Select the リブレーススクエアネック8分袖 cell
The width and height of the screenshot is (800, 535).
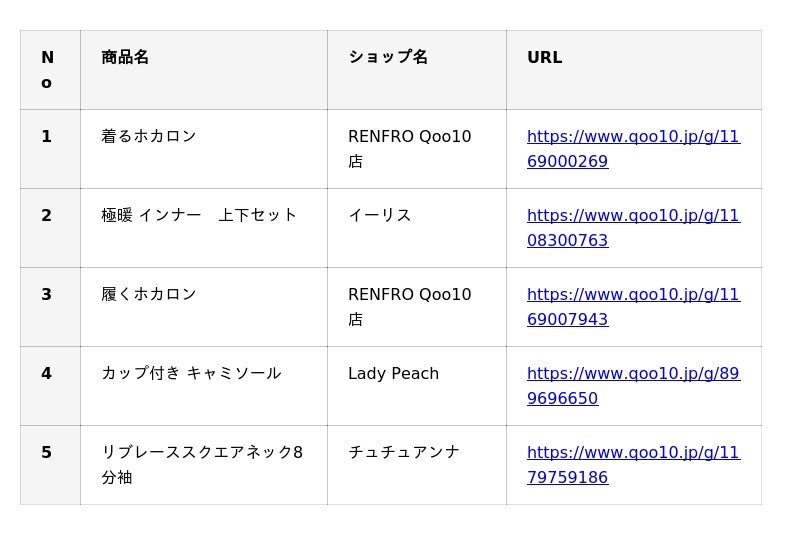pos(202,465)
